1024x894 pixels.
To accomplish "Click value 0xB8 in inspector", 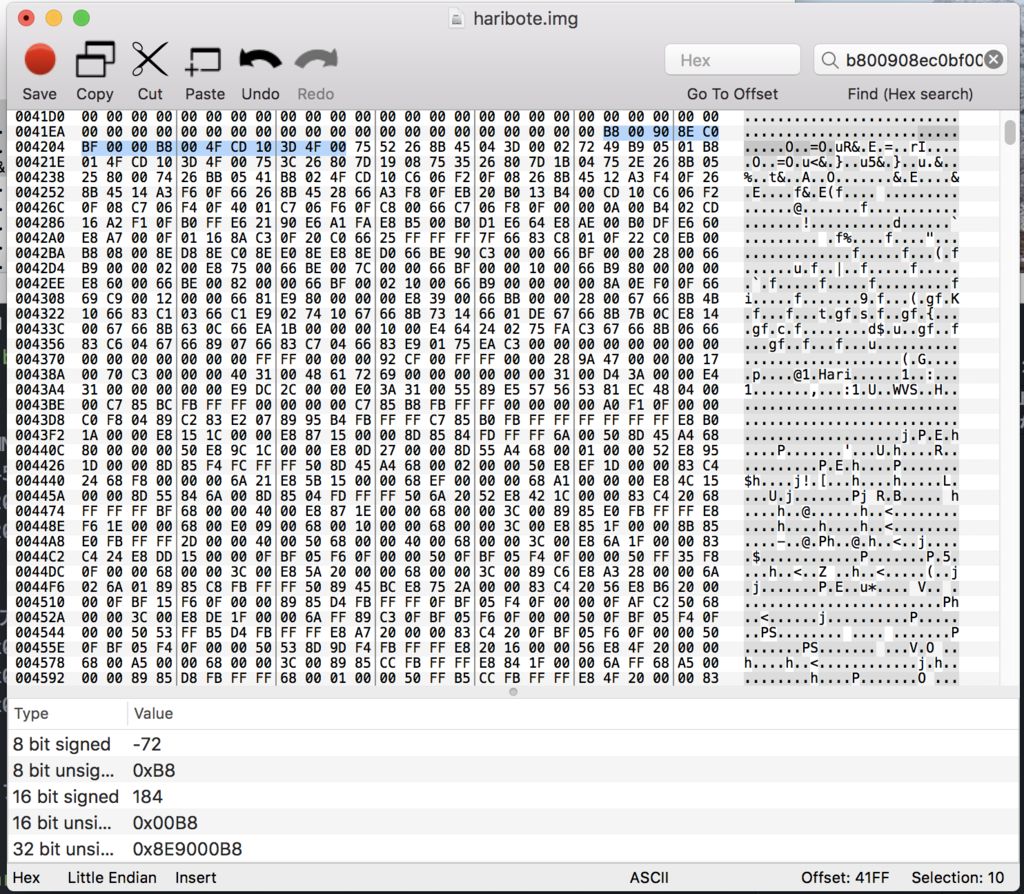I will tap(153, 770).
